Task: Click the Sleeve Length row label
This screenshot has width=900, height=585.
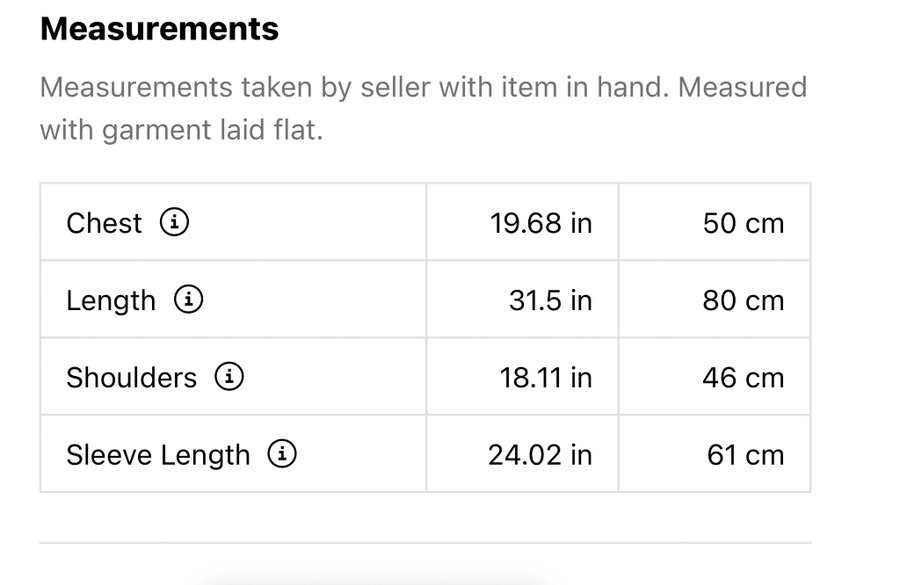Action: click(158, 455)
